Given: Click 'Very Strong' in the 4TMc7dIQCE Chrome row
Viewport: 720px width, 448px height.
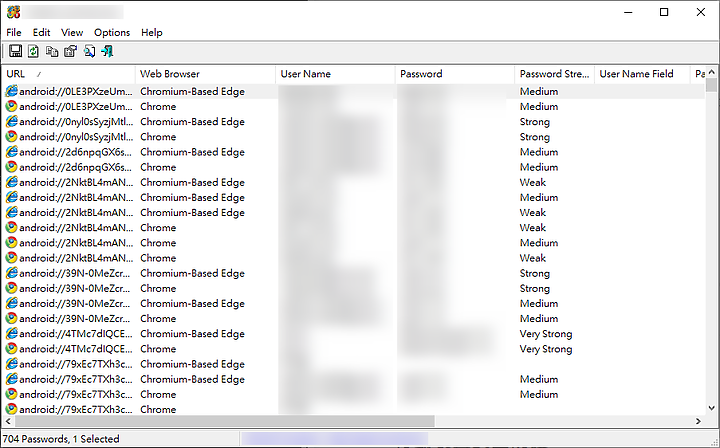Looking at the screenshot, I should click(546, 349).
